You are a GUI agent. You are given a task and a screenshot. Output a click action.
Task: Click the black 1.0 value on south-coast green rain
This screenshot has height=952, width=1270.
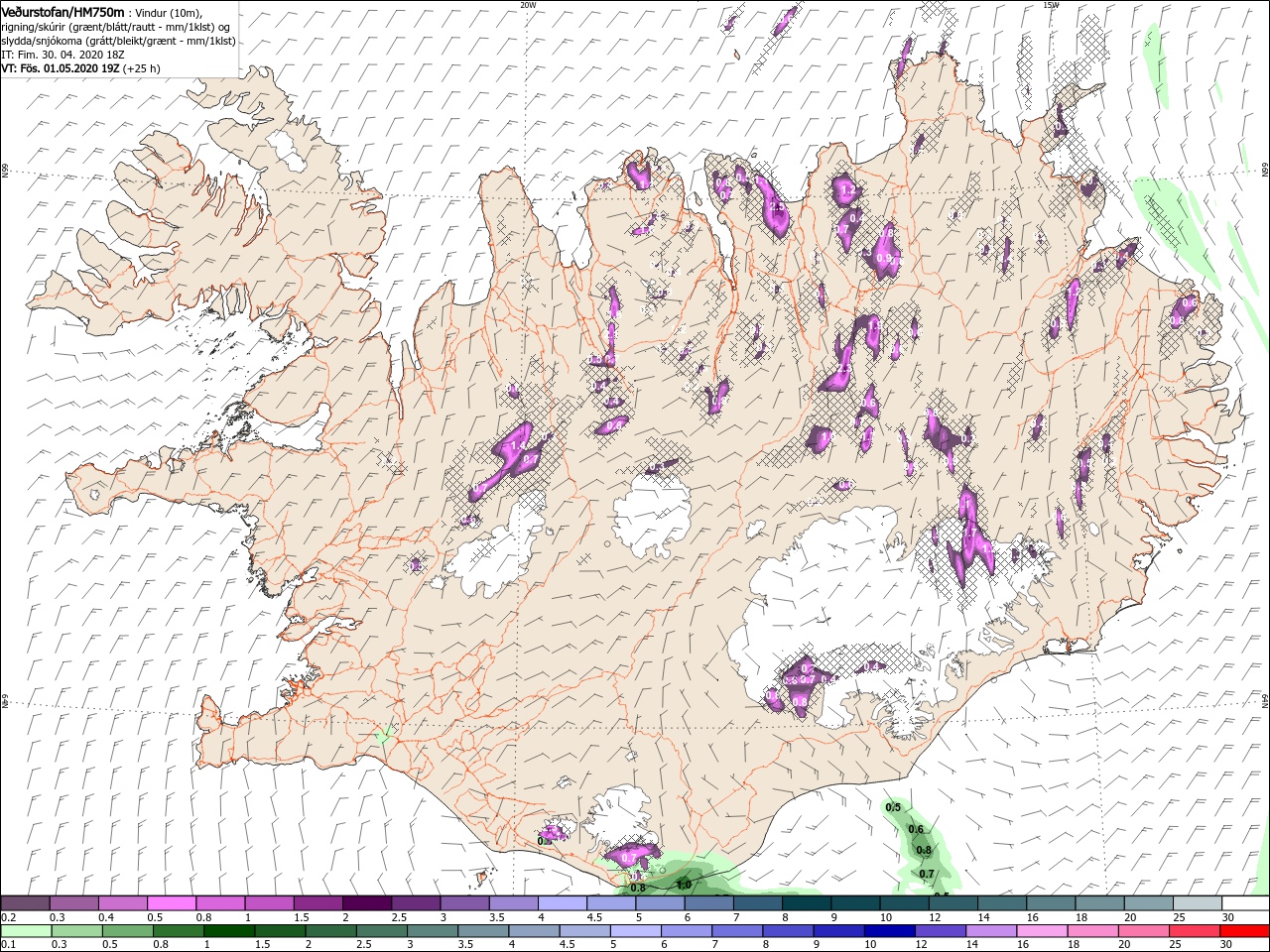click(684, 885)
